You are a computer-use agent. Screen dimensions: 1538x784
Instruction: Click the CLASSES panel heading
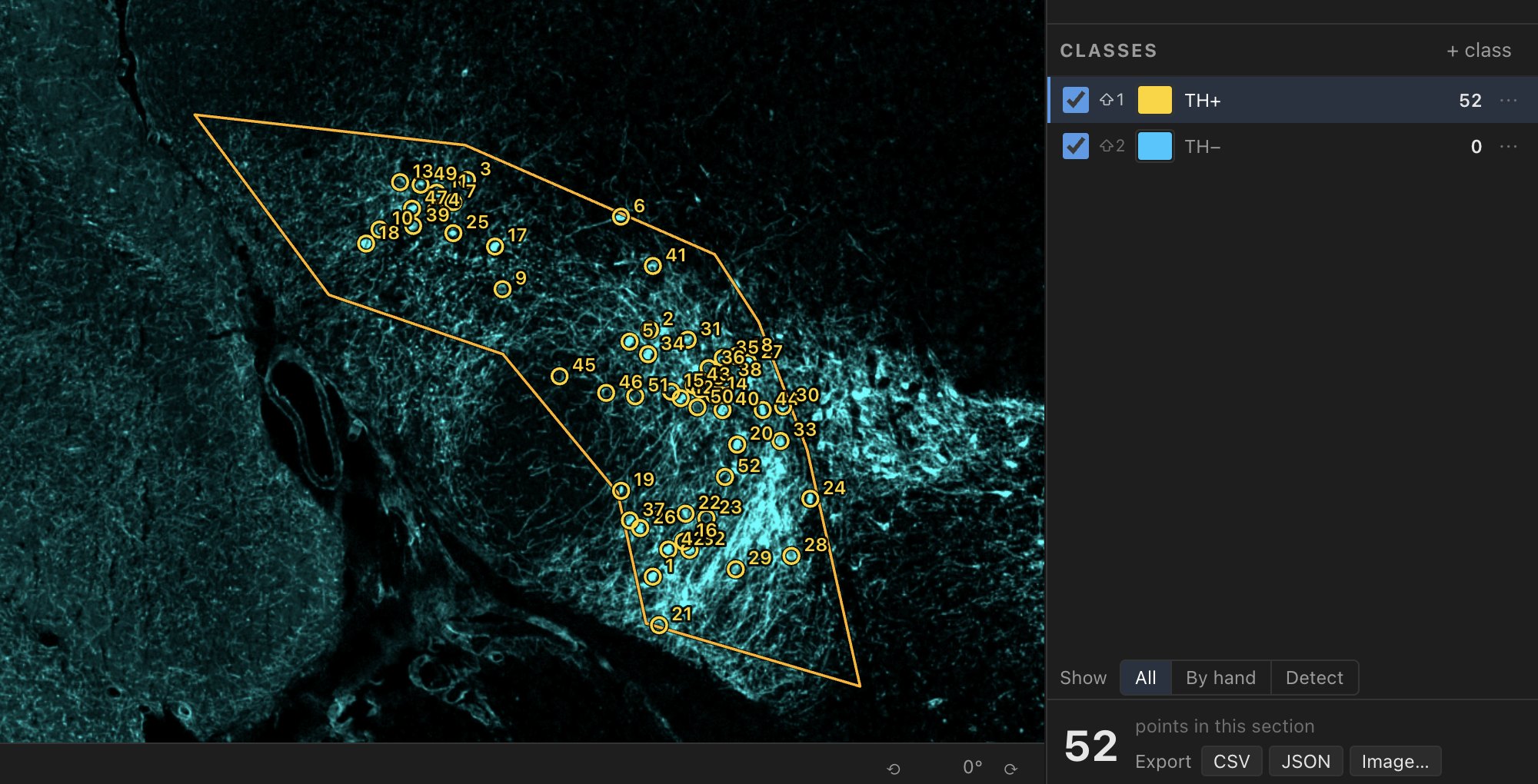(x=1108, y=51)
